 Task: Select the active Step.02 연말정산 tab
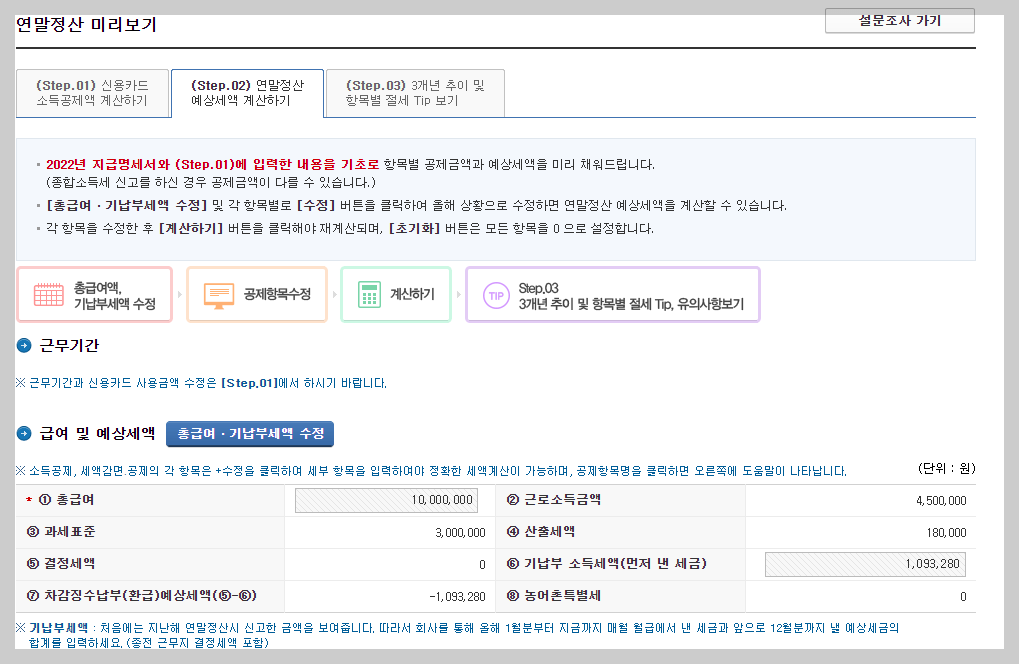point(248,92)
